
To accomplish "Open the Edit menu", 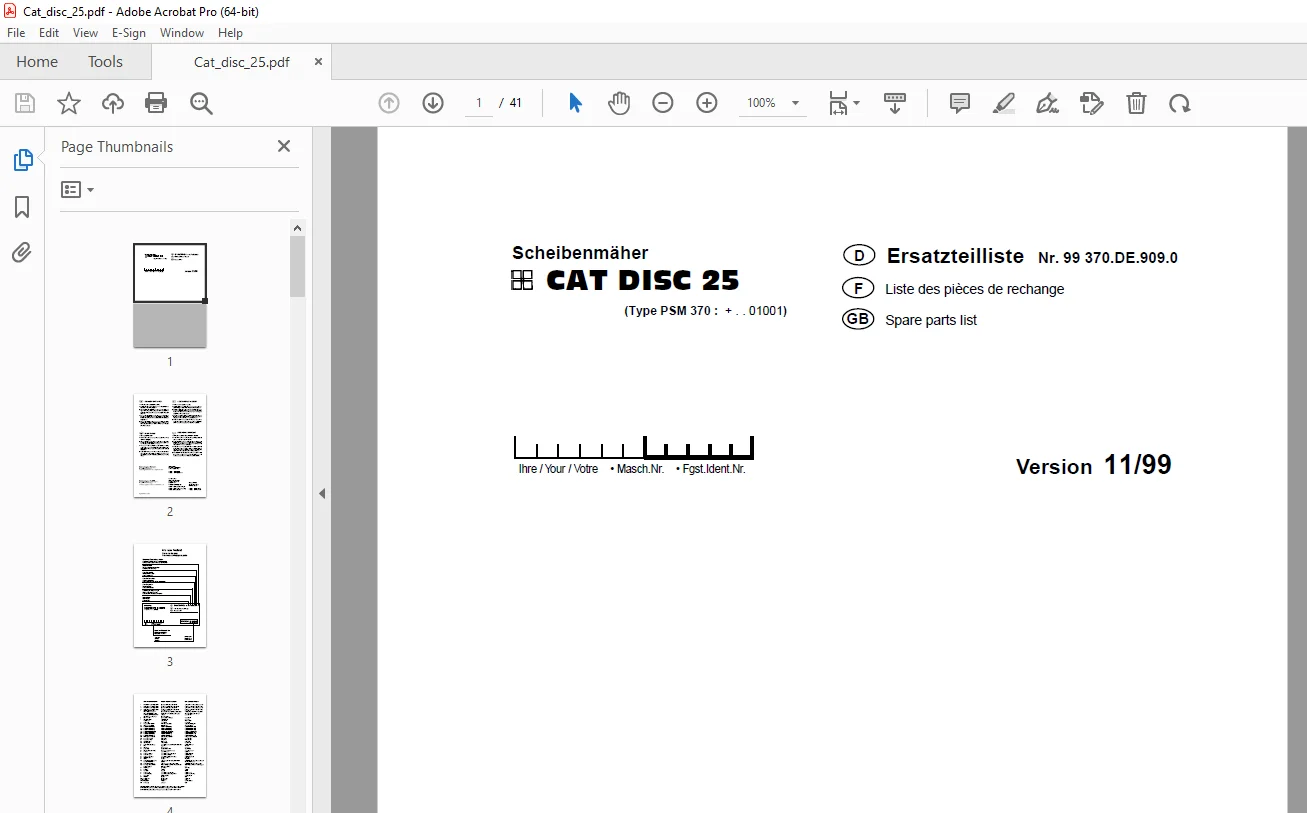I will 49,33.
